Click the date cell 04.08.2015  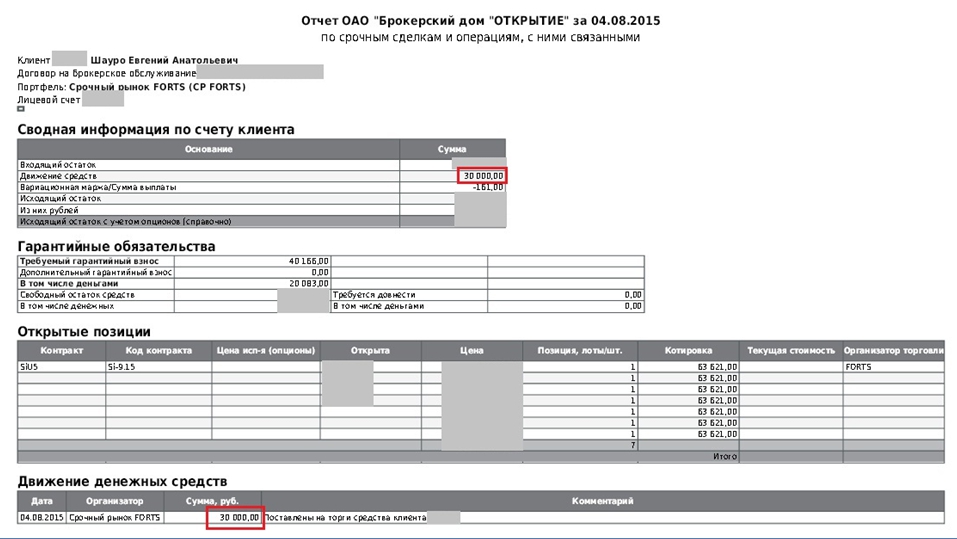tap(41, 517)
